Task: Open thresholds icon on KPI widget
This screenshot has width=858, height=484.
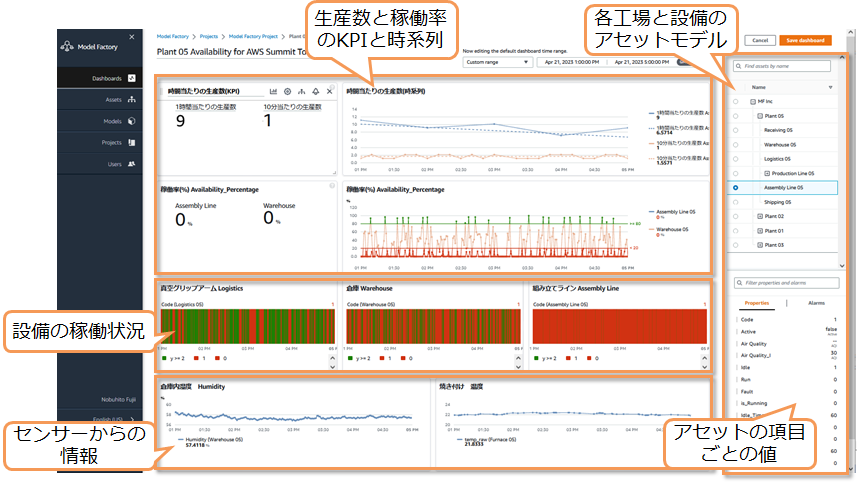Action: coord(287,91)
